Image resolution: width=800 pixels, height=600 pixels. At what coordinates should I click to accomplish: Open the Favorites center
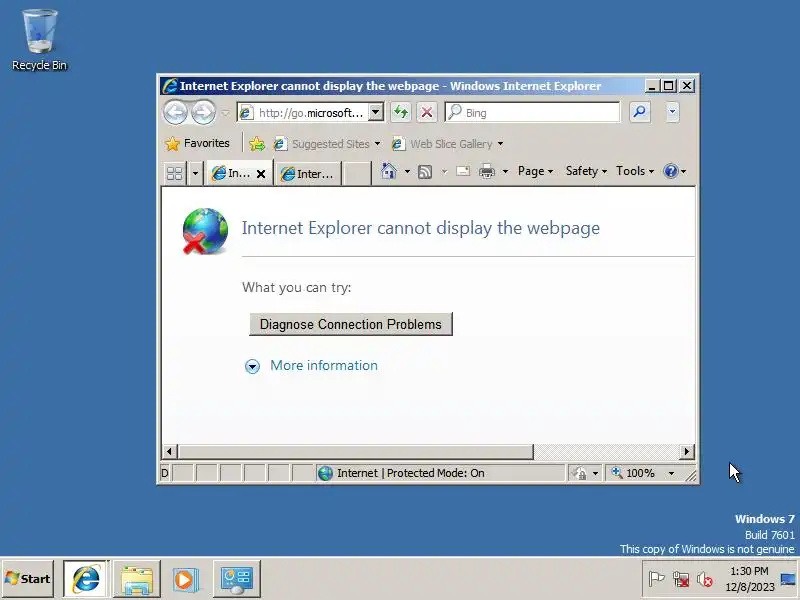[x=197, y=144]
